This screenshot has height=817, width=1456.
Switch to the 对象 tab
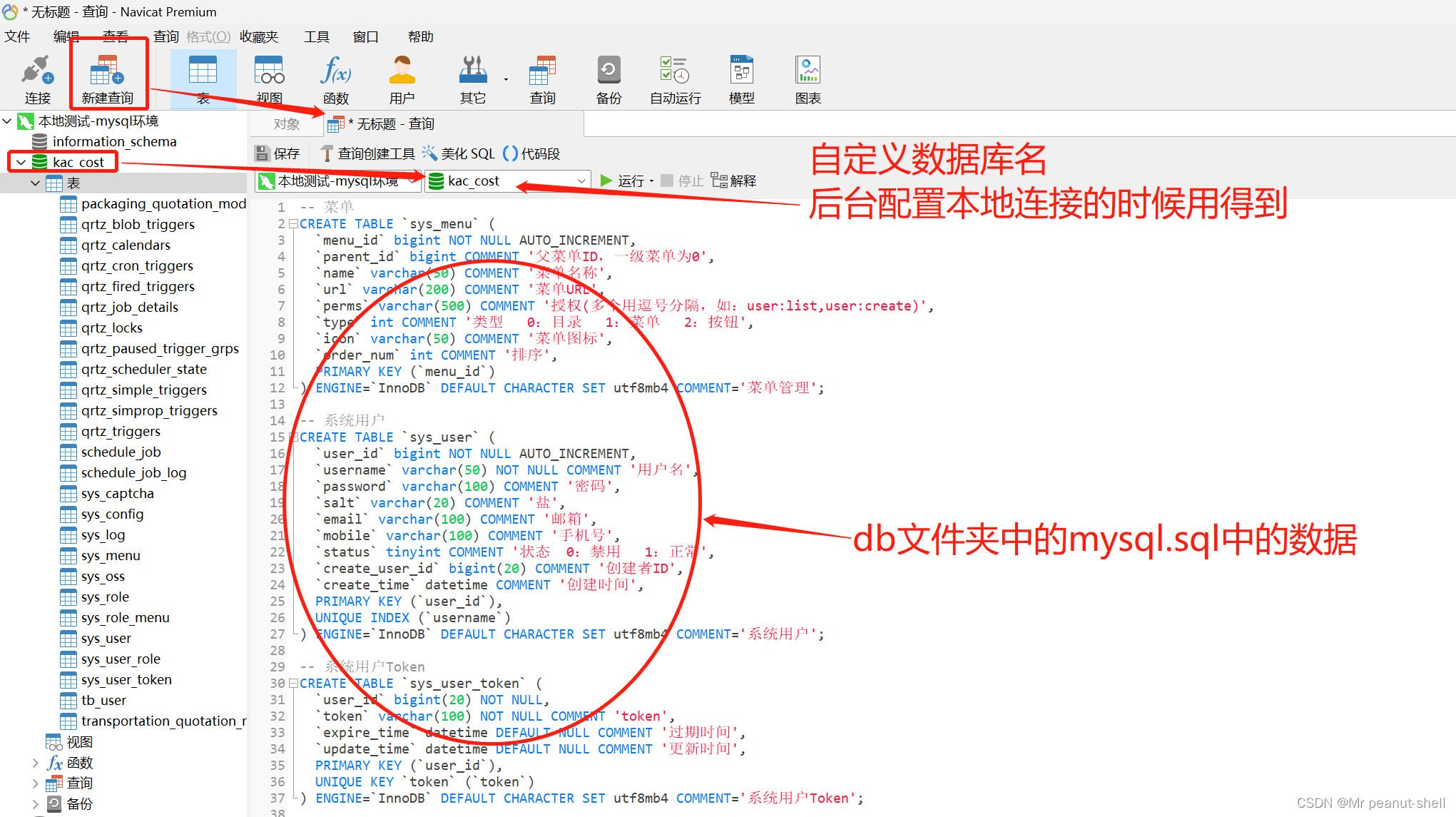286,124
